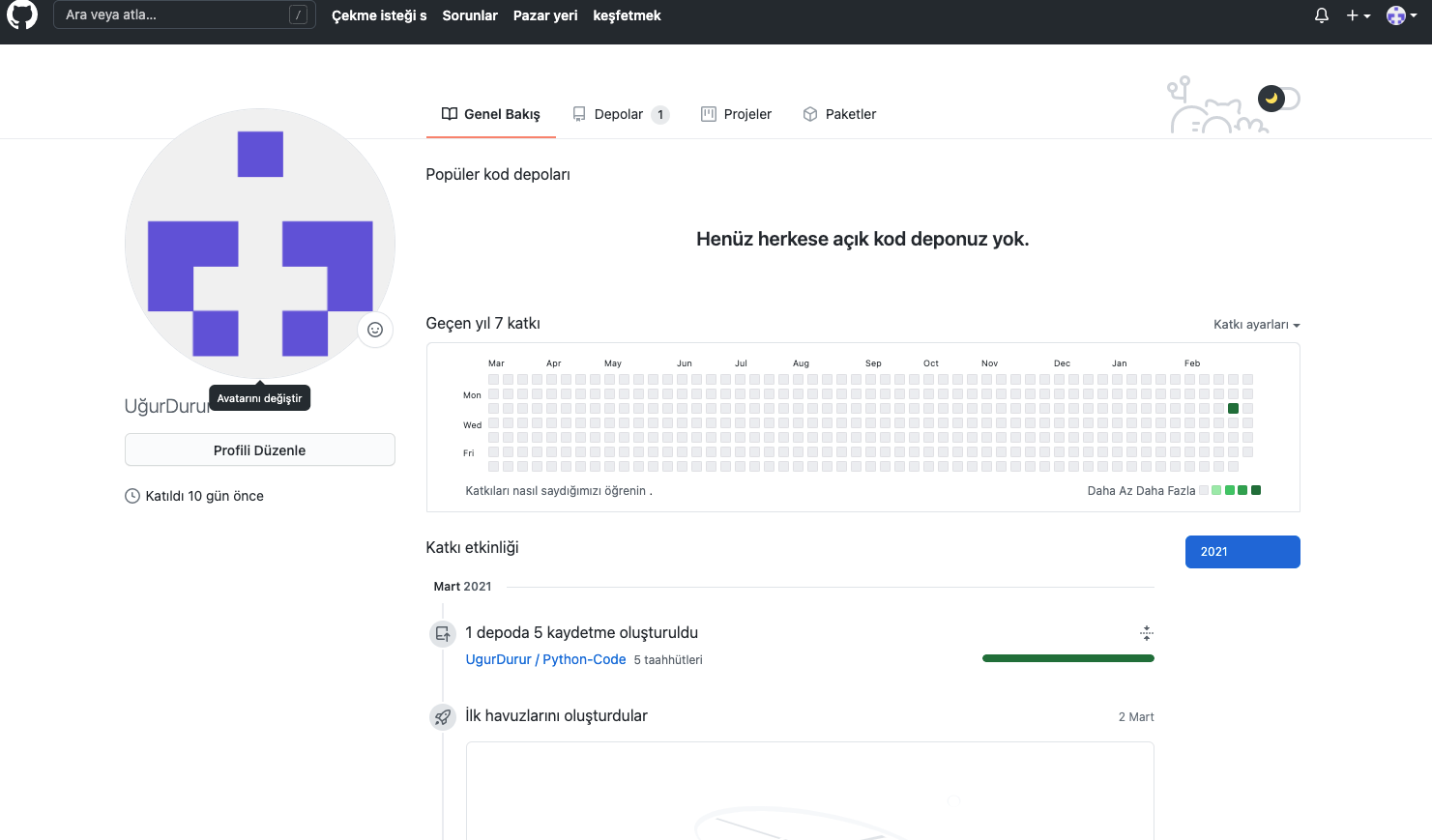Click the clock icon beside join date
Screen dimensions: 1432x840
[x=132, y=496]
